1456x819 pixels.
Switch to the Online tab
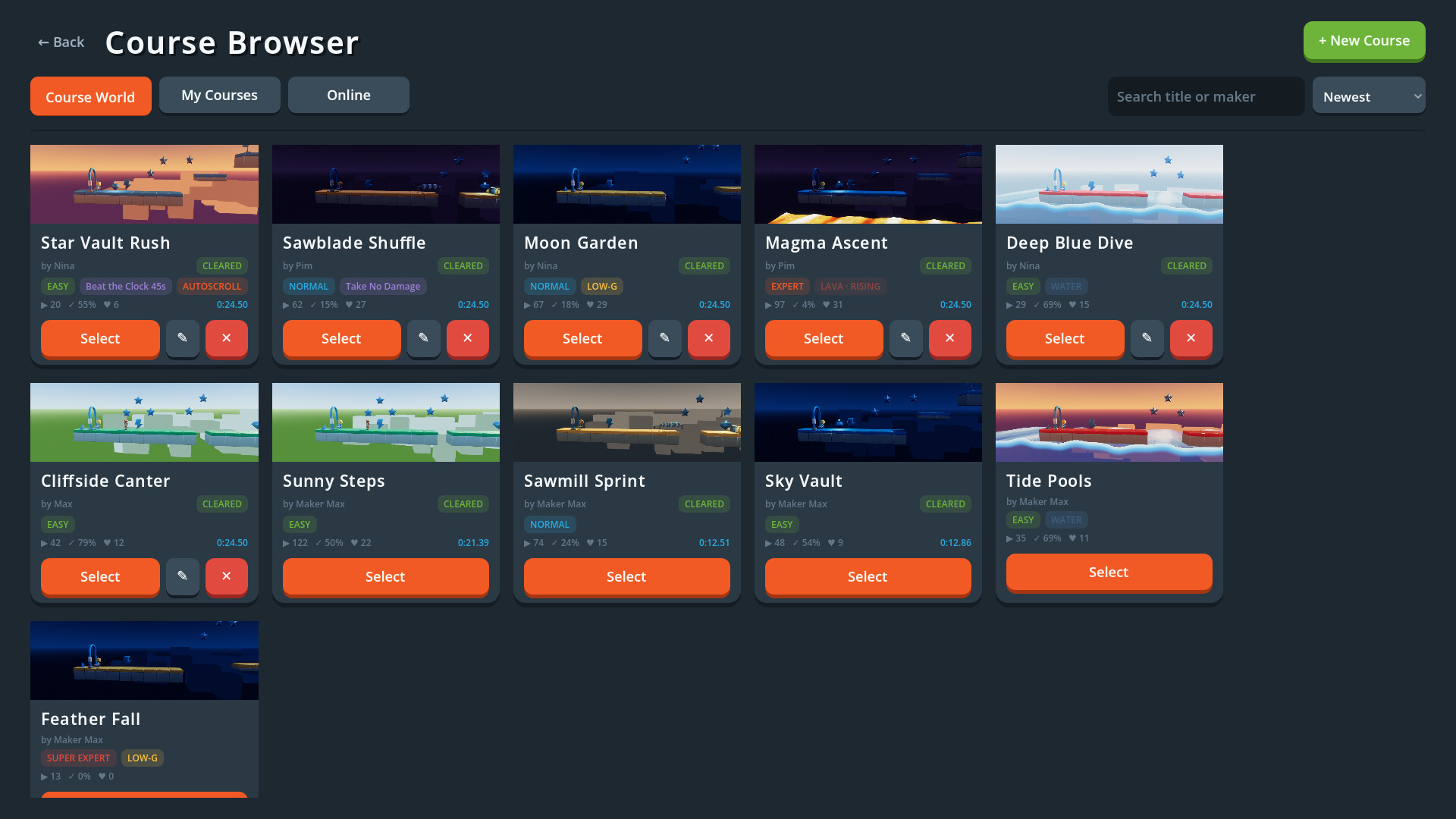348,95
